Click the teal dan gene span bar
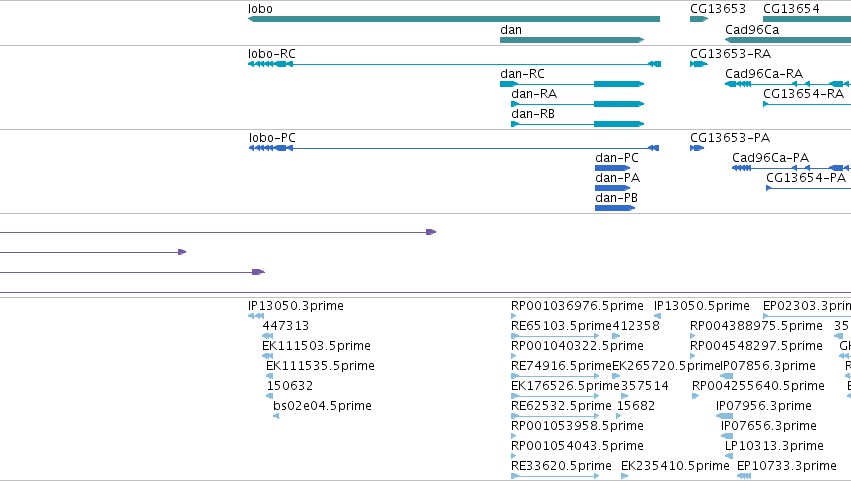This screenshot has height=481, width=851. pyautogui.click(x=572, y=40)
